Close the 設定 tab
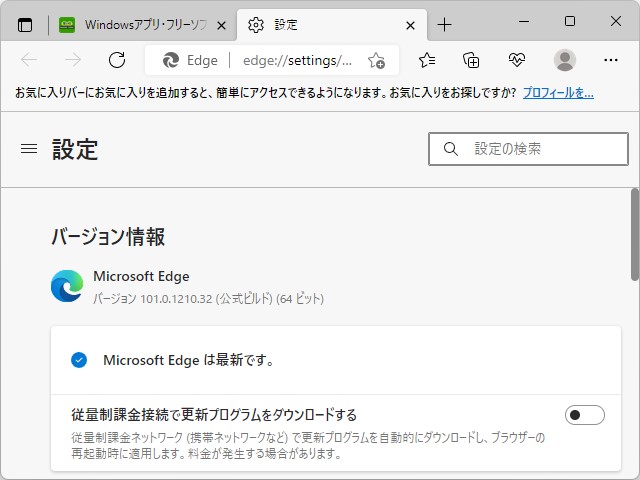Image resolution: width=640 pixels, height=480 pixels. 411,26
